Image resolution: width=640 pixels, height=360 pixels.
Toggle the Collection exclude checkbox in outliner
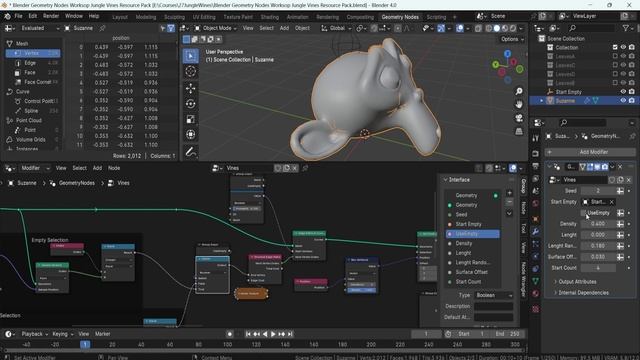coord(615,47)
